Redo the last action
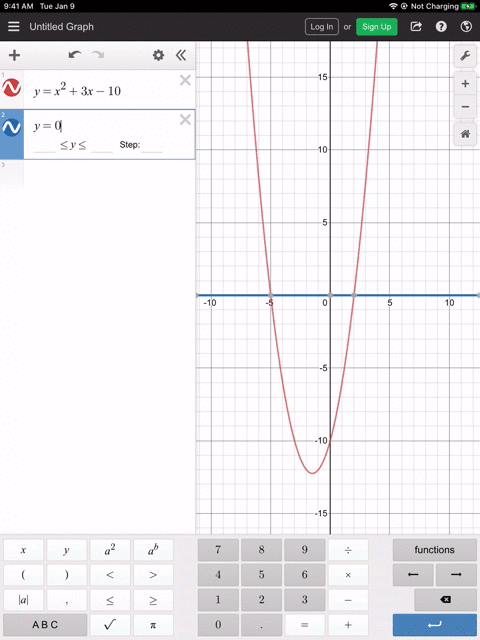480x640 pixels. tap(98, 55)
